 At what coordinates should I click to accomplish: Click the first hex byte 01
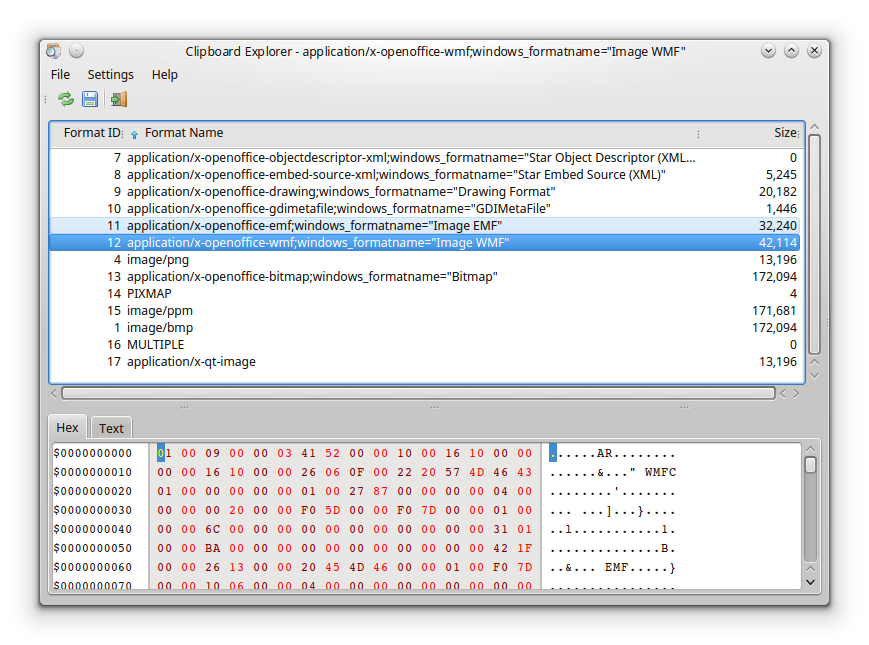coord(162,453)
